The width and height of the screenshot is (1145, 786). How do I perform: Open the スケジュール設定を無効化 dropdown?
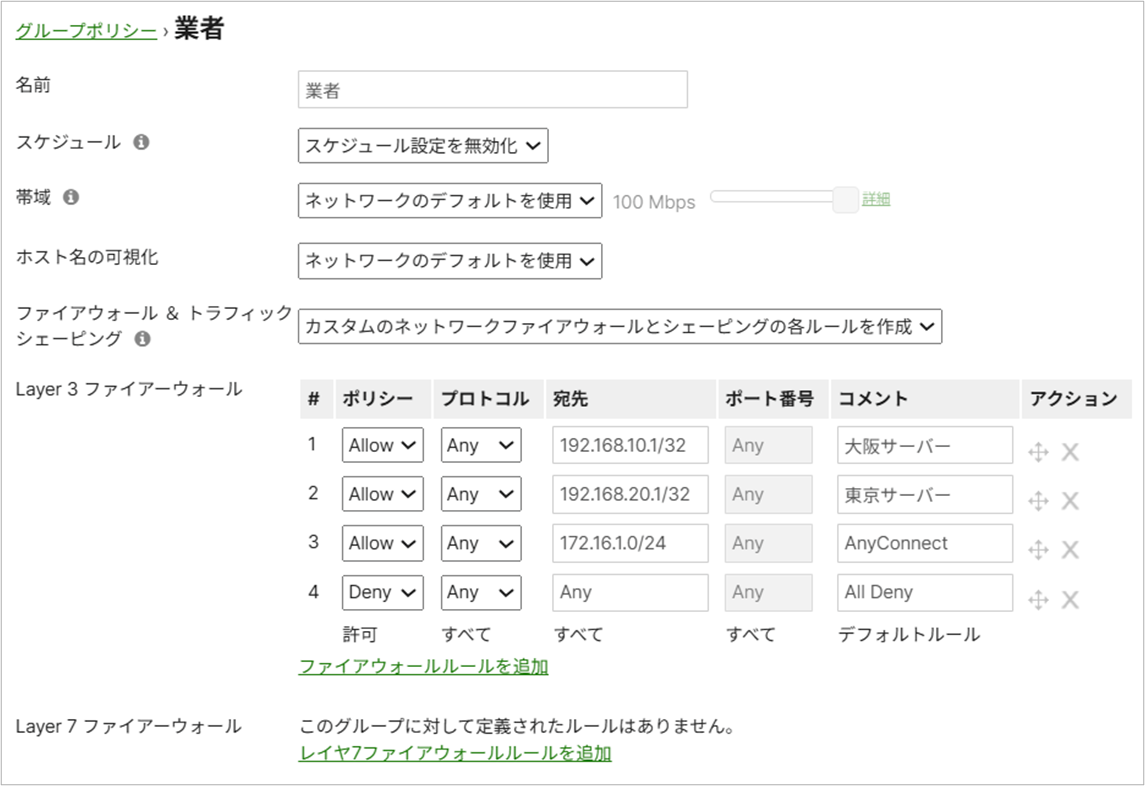coord(423,146)
